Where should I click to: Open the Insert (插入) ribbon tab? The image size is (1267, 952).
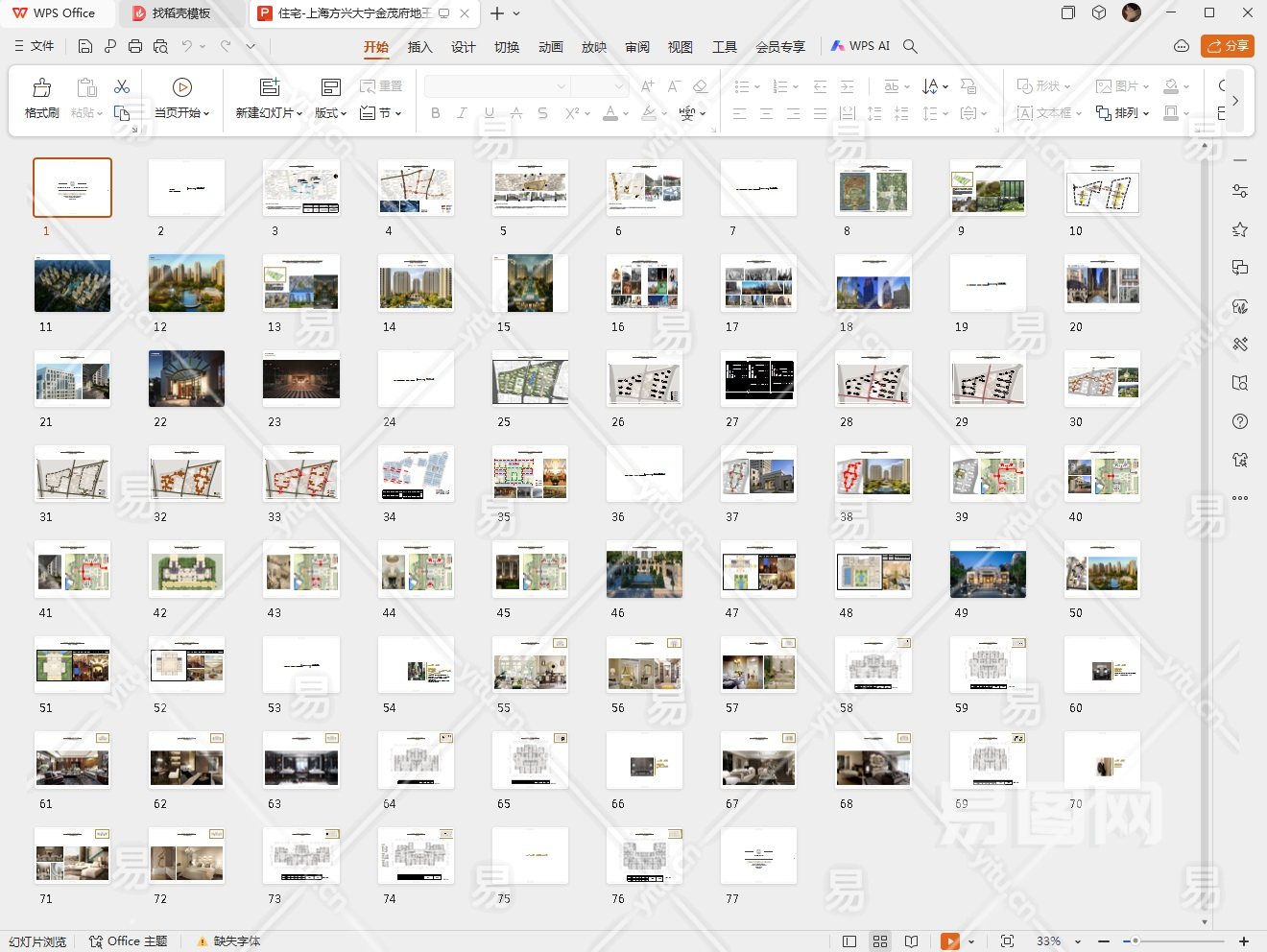(x=419, y=46)
